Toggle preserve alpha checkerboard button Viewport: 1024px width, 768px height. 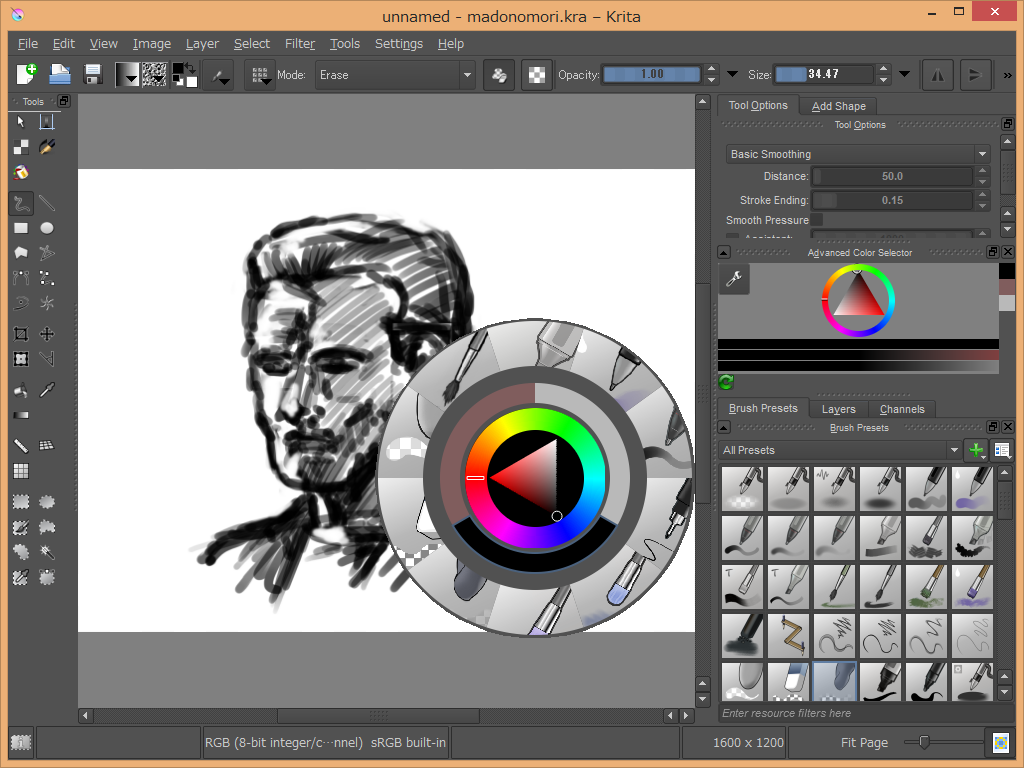(537, 75)
